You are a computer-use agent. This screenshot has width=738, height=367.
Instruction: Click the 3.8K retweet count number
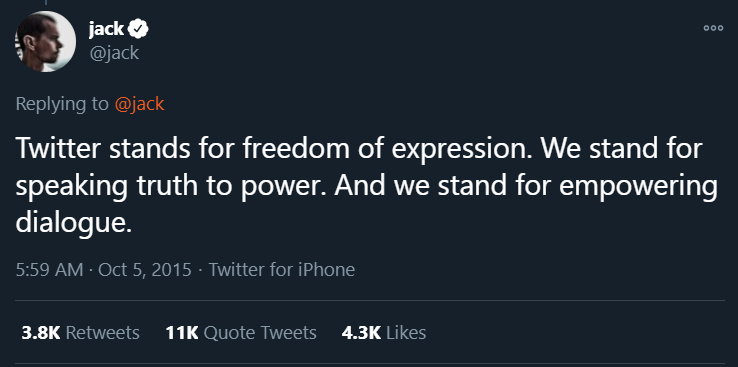click(41, 333)
